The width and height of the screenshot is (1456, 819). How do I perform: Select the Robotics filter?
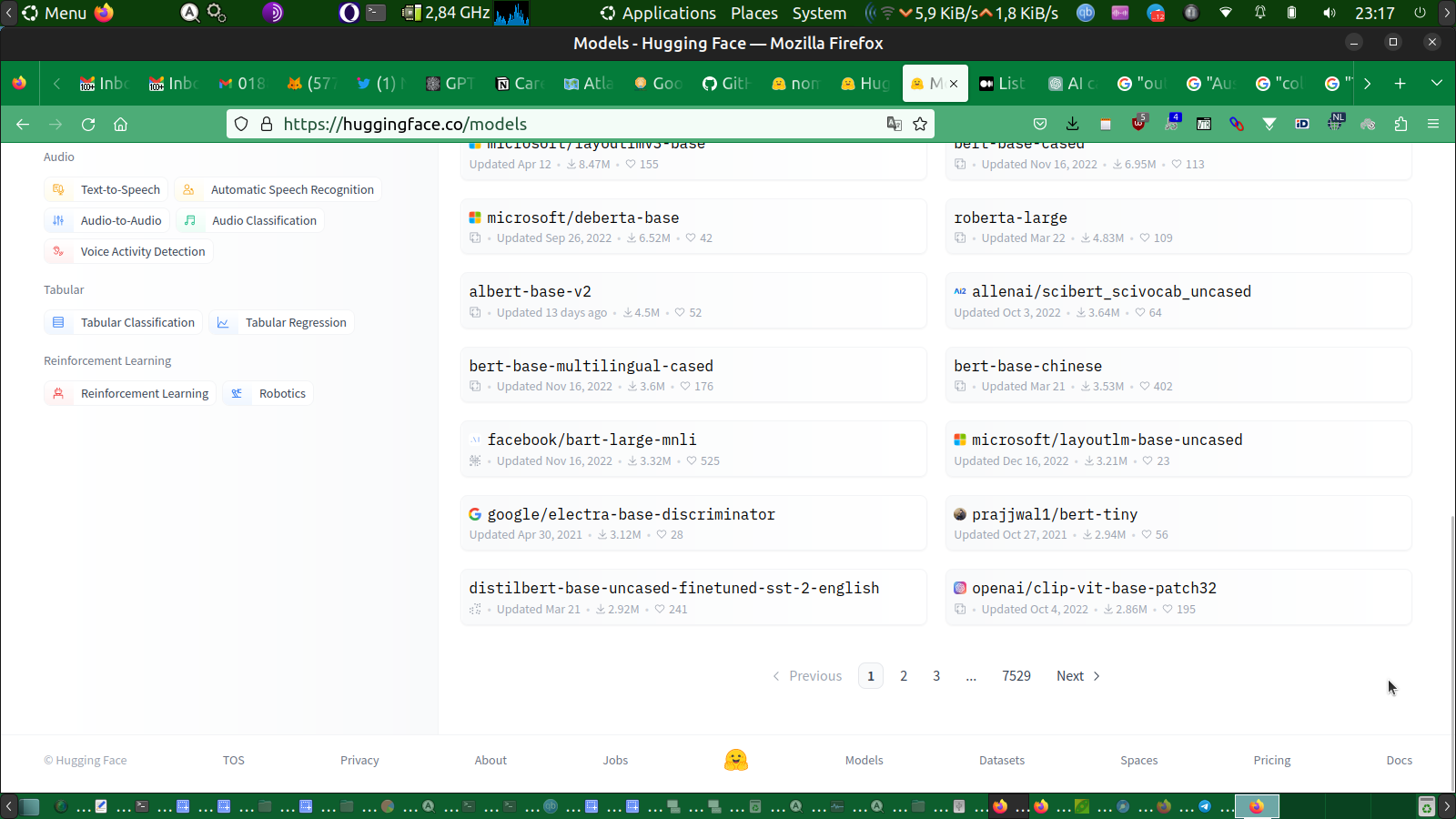268,393
